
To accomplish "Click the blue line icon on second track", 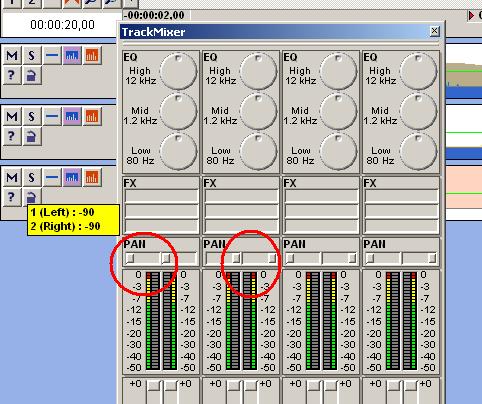I will point(52,116).
